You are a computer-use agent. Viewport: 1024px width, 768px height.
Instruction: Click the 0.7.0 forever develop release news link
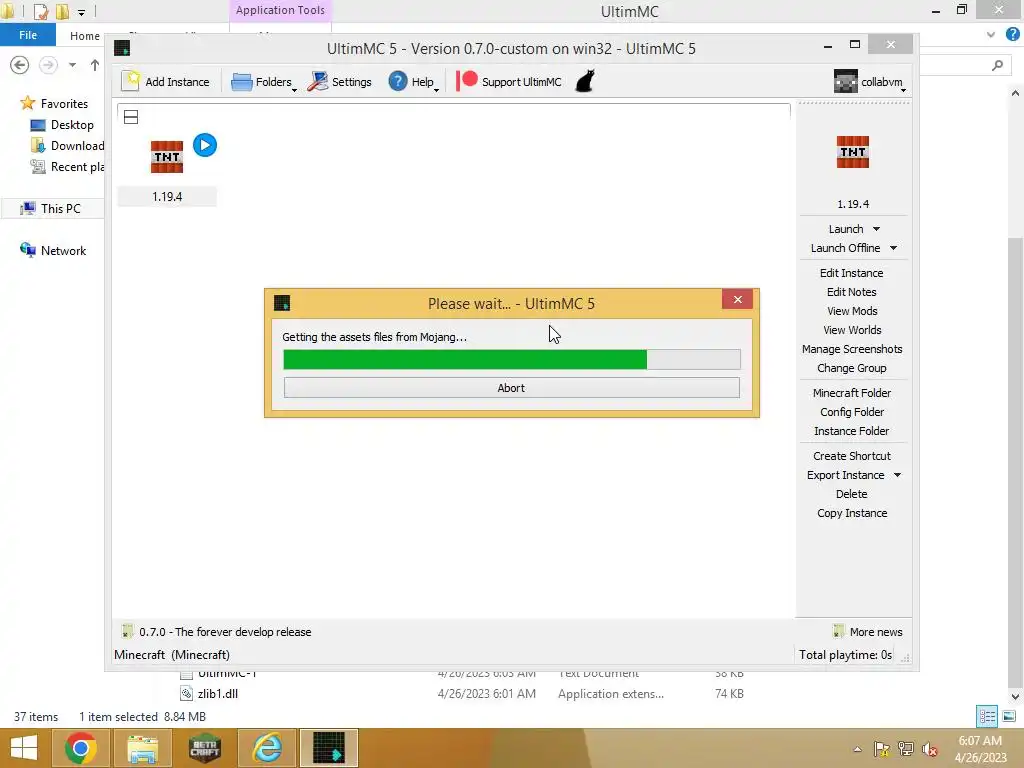click(225, 632)
